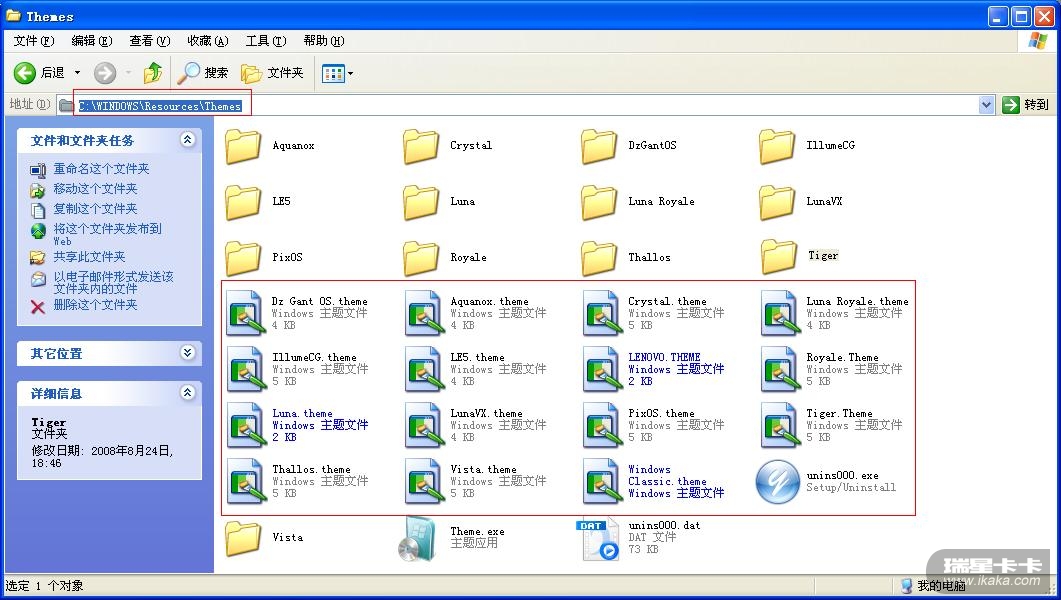Viewport: 1061px width, 600px height.
Task: Click 以电子邮件形式发送 task link
Action: point(114,282)
